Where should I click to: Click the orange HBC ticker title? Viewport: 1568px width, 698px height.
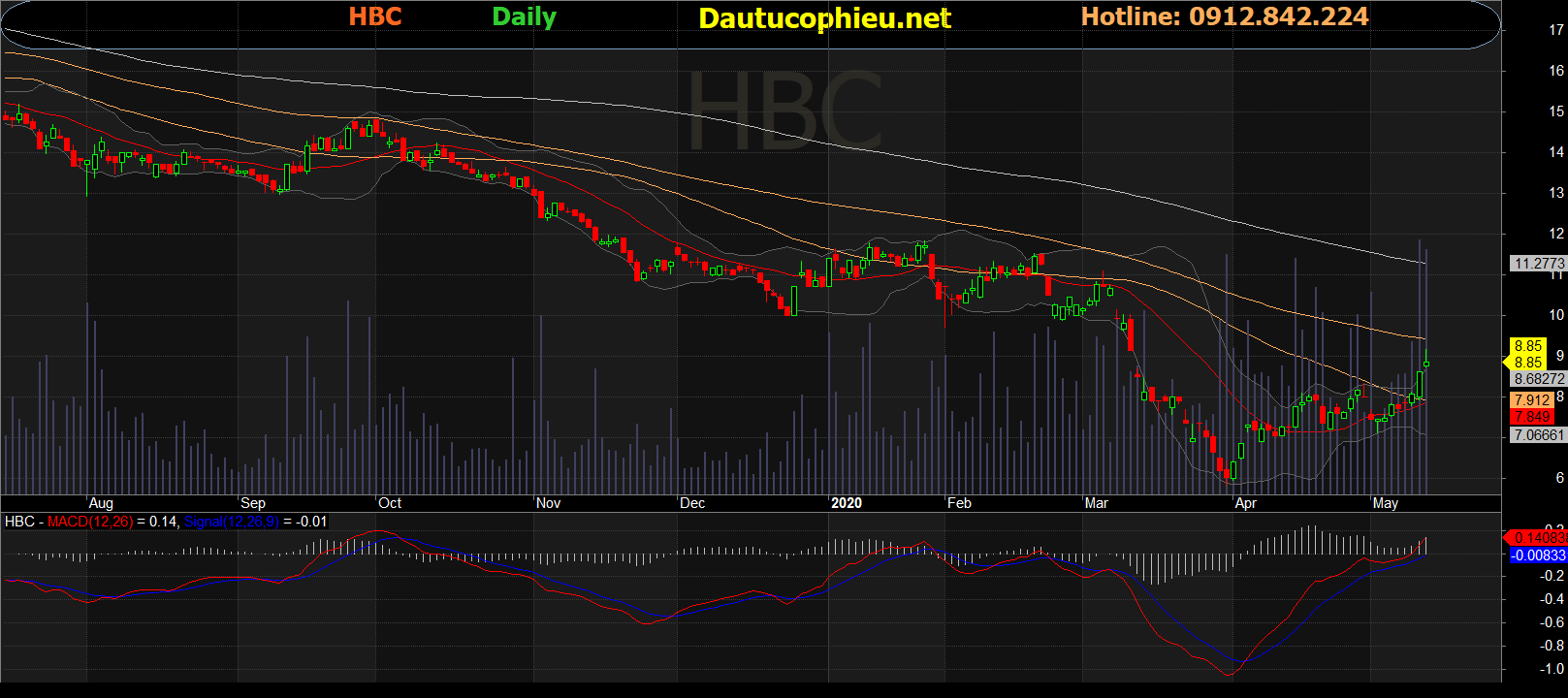pyautogui.click(x=375, y=16)
